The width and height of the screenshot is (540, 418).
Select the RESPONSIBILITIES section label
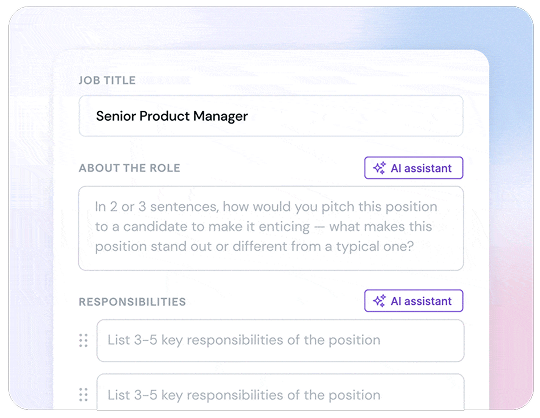point(132,302)
